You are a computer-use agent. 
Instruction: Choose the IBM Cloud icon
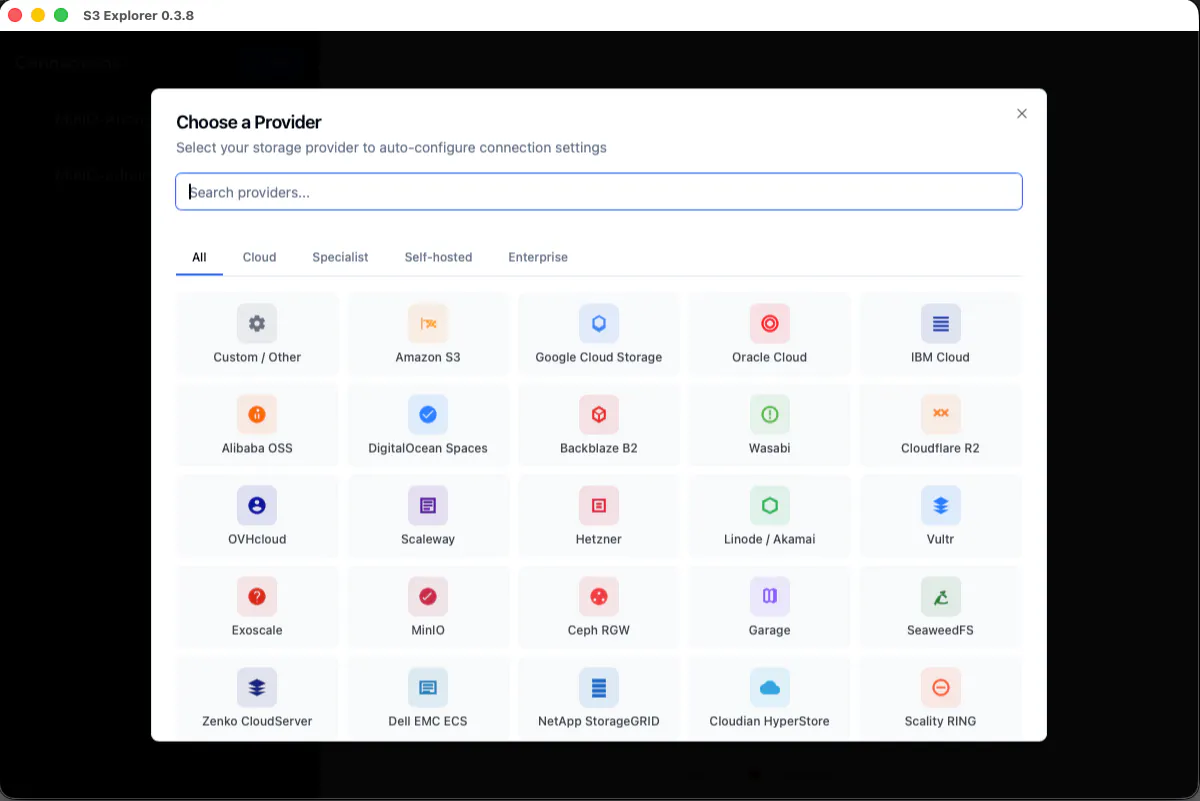point(941,323)
